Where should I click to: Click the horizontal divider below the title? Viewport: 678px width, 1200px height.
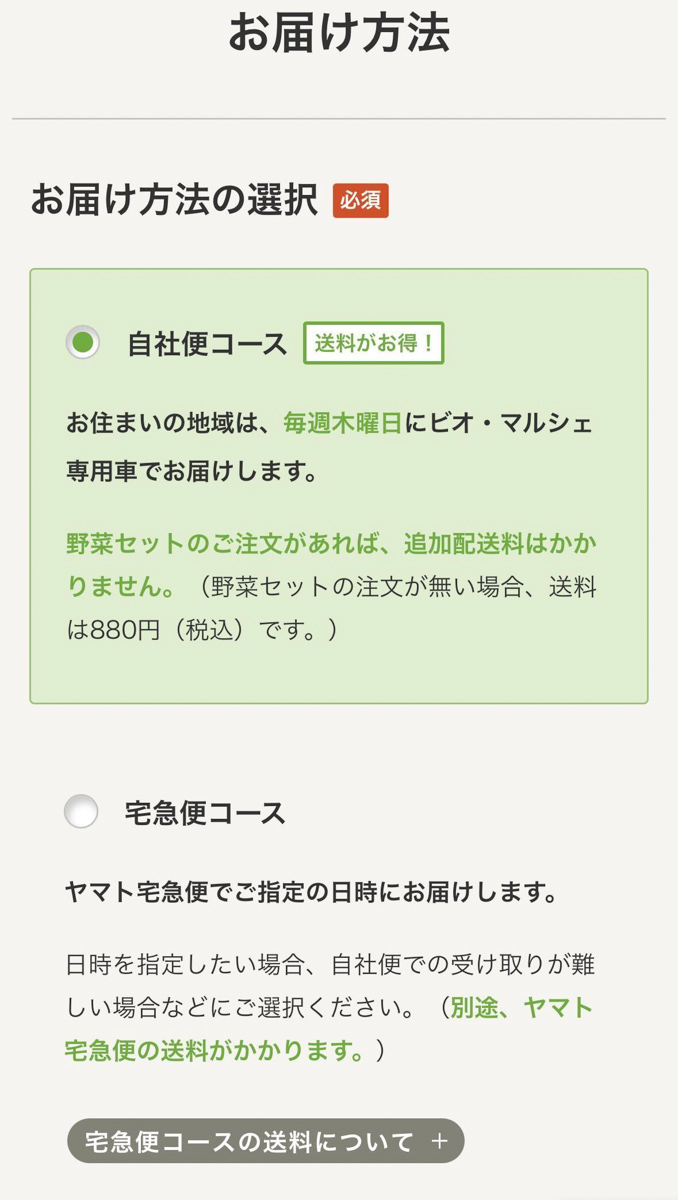click(x=339, y=119)
